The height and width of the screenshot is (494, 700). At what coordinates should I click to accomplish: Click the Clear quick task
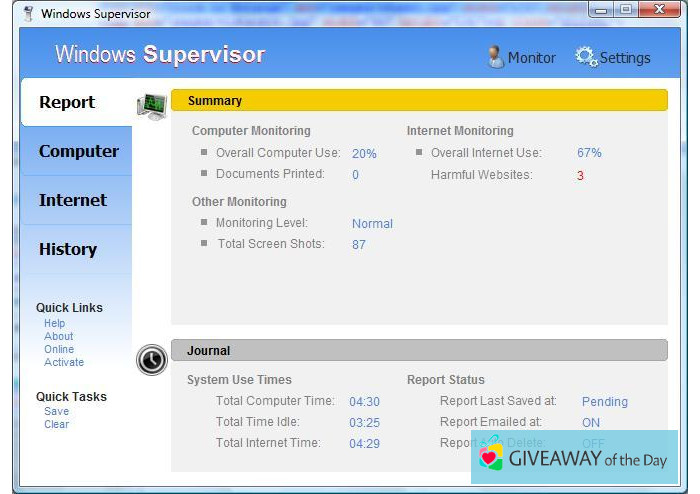(x=56, y=424)
